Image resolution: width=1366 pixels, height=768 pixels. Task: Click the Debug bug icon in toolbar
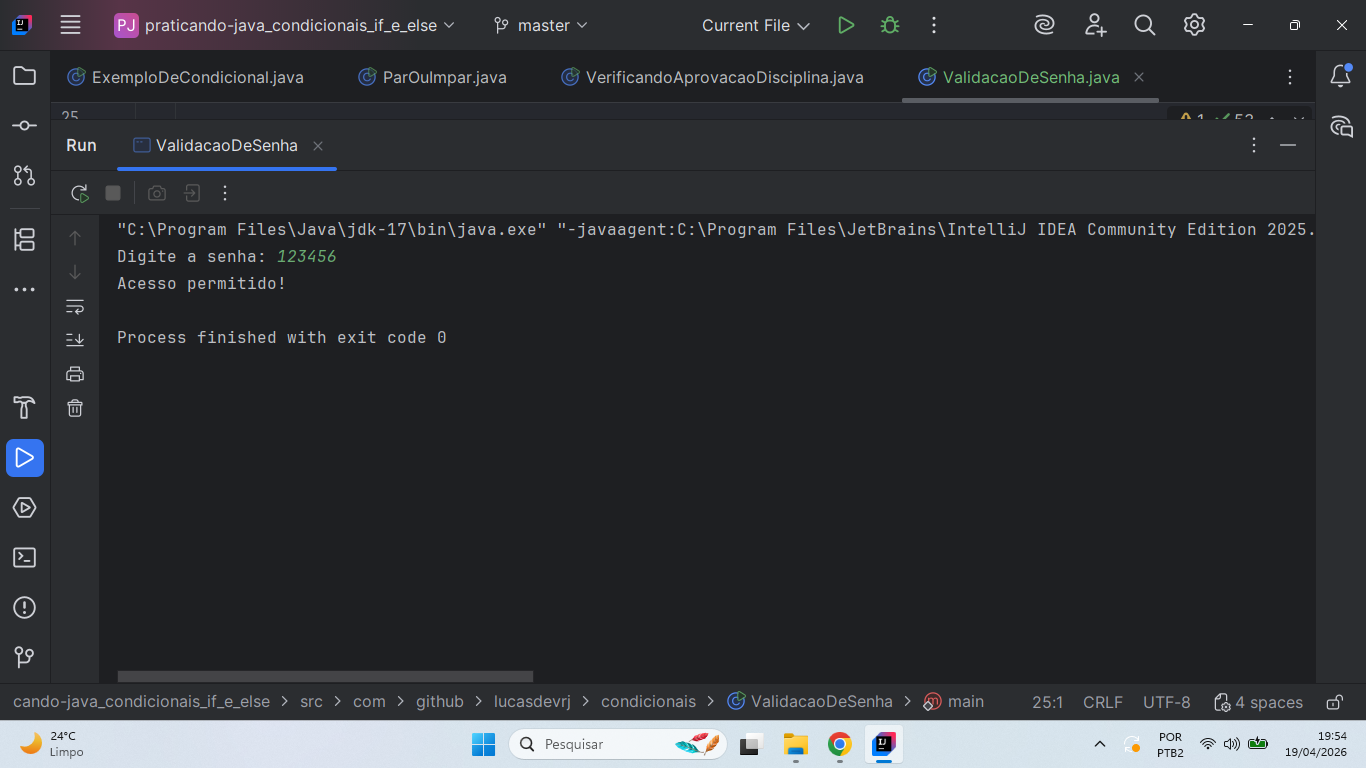coord(889,25)
